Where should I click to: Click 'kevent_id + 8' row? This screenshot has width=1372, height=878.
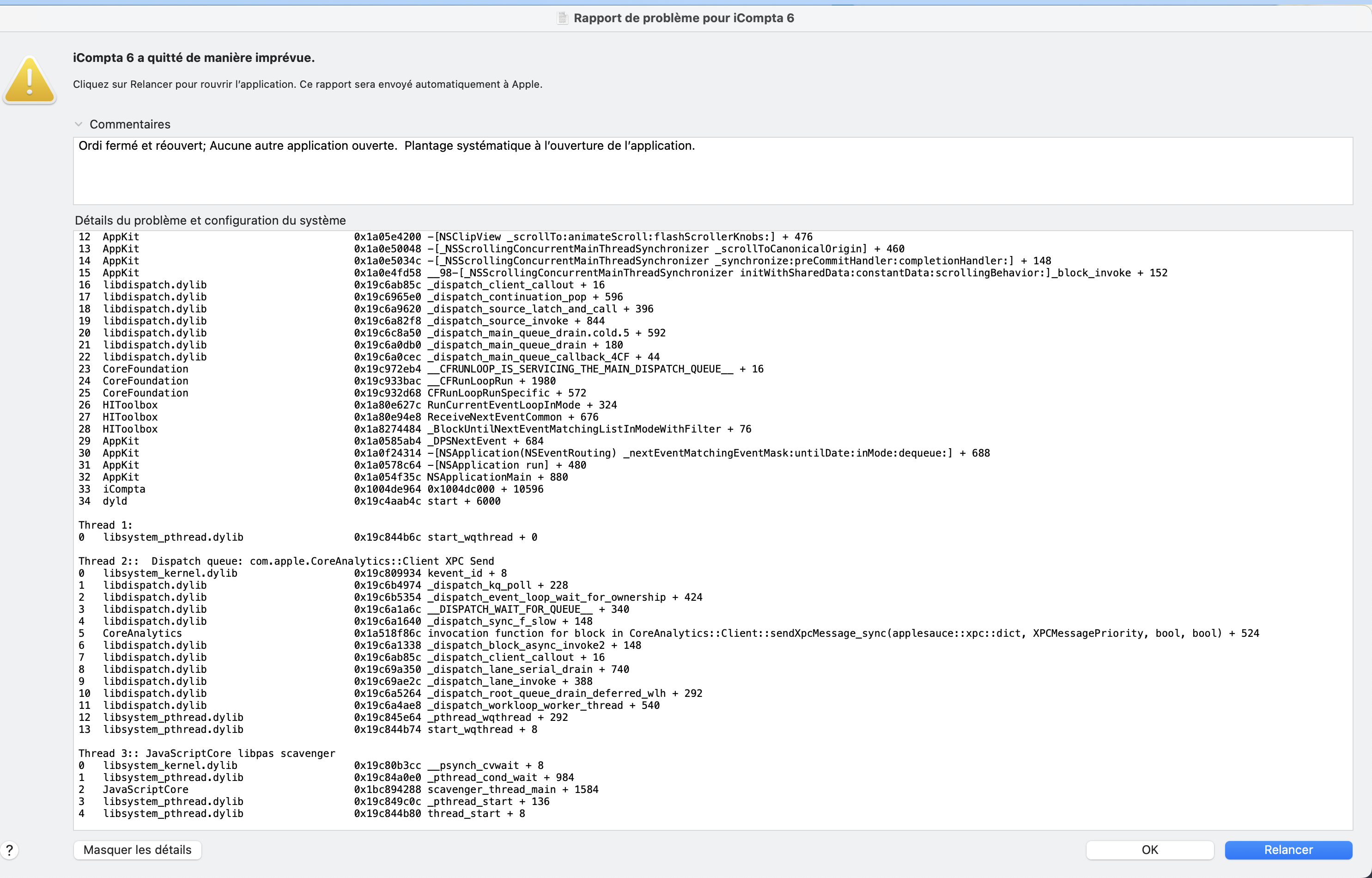coord(293,573)
